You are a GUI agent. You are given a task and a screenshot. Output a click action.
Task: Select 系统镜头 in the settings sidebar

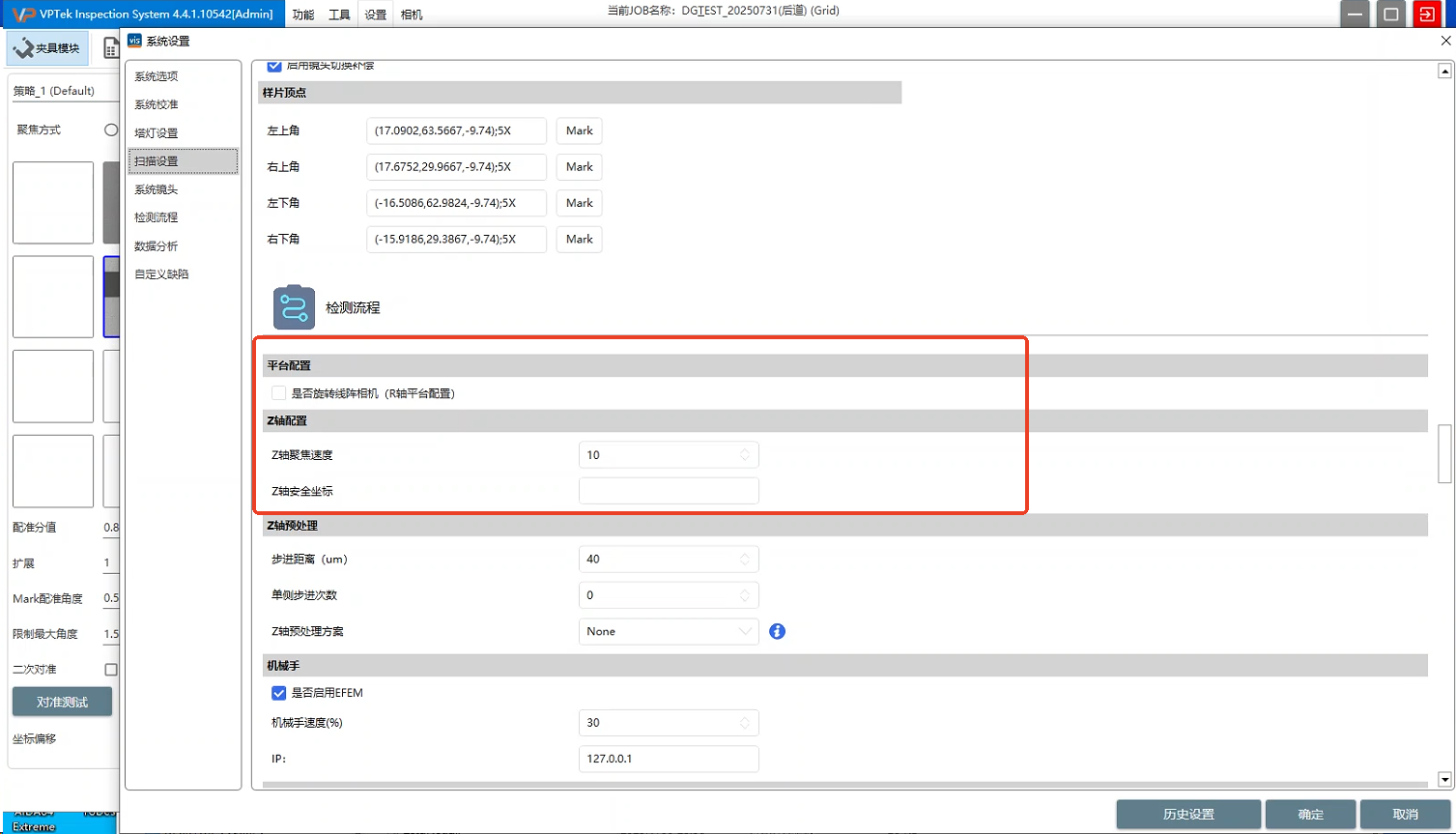click(157, 189)
